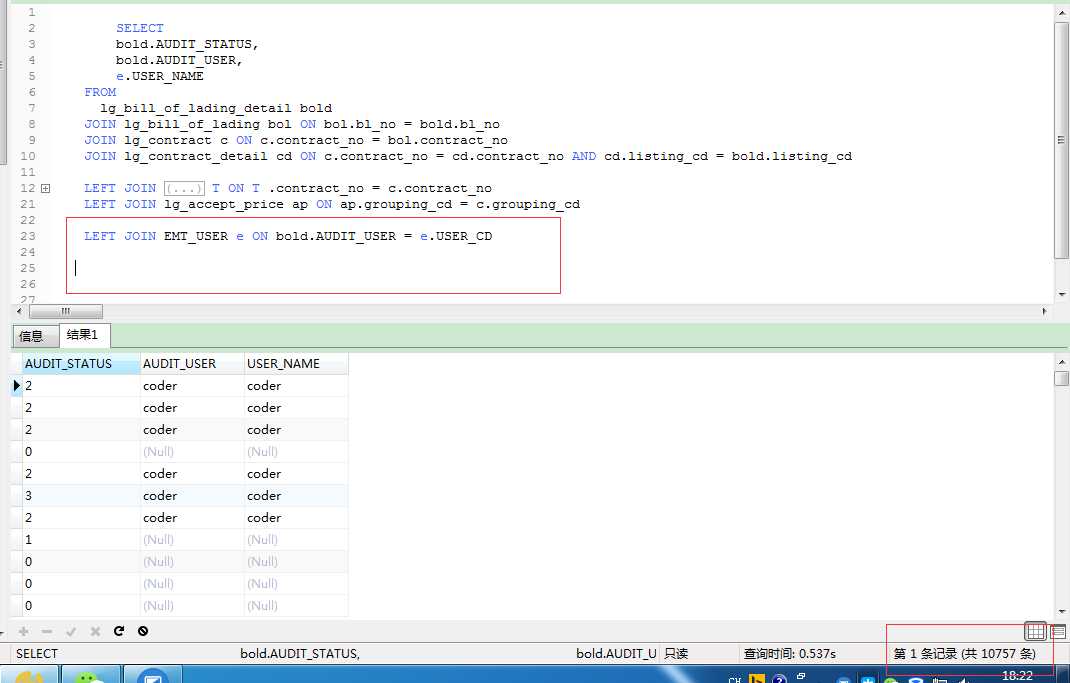The image size is (1070, 683).
Task: Click the results scroll up arrow
Action: click(1061, 362)
